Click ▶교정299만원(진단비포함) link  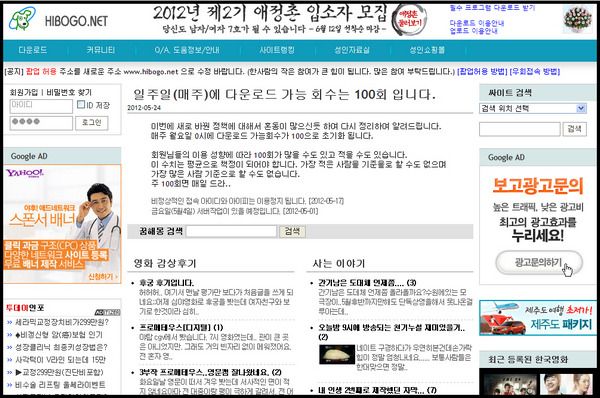tap(59, 372)
